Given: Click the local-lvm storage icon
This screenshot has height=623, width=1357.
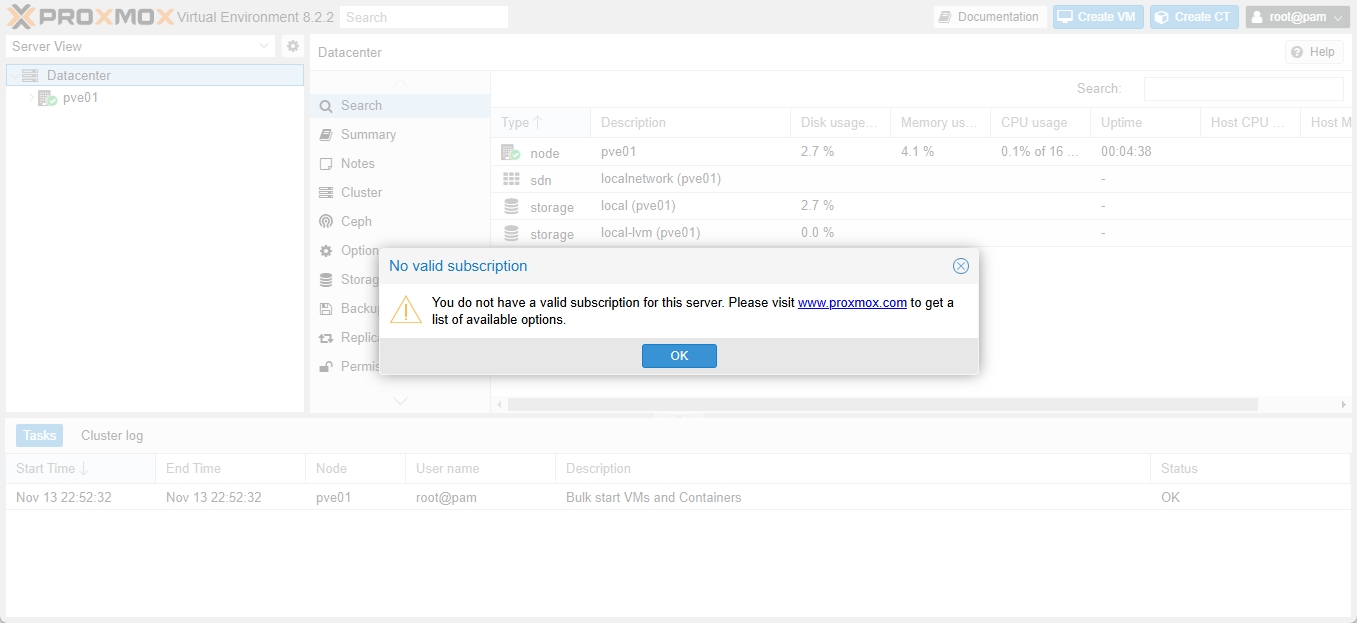Looking at the screenshot, I should (511, 233).
